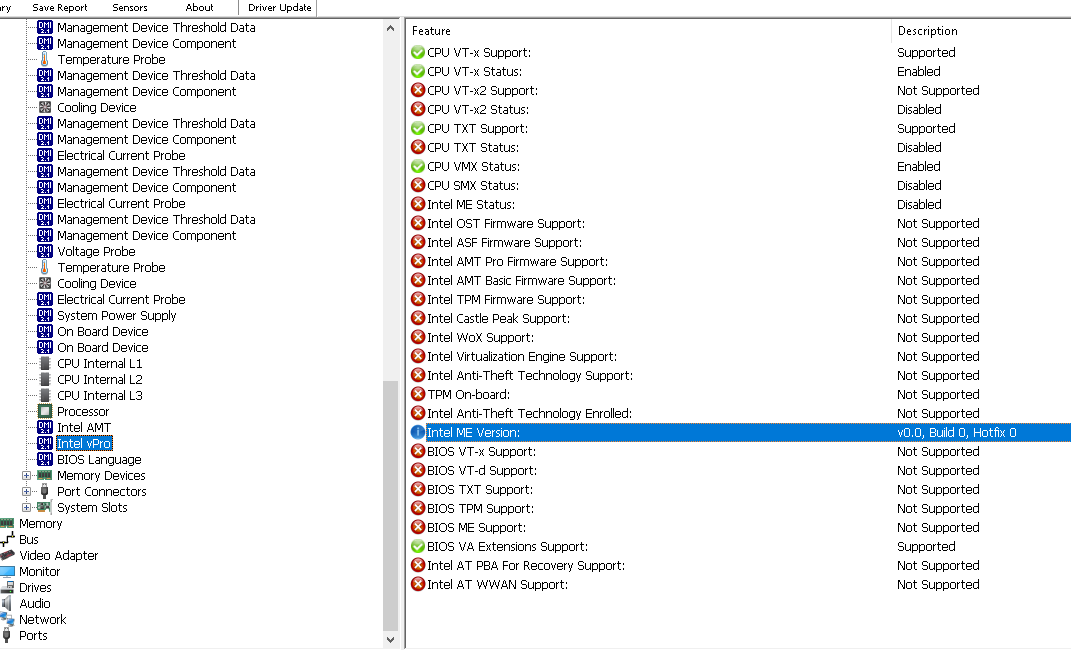The width and height of the screenshot is (1071, 650).
Task: Select the BIOS ME Support row
Action: point(739,527)
